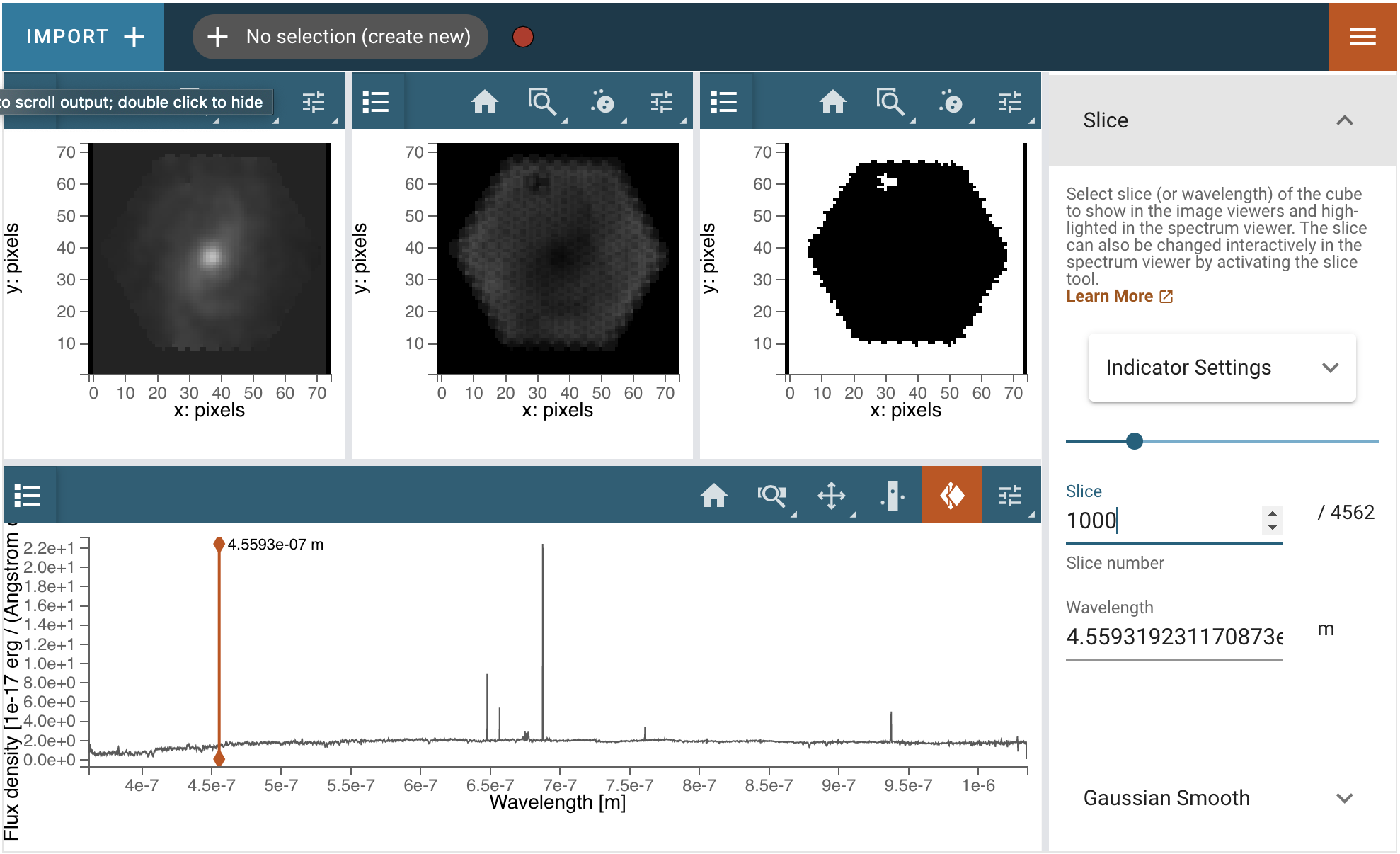Viewport: 1400px width, 854px height.
Task: Reset zoom with middle viewer home icon
Action: coord(485,103)
